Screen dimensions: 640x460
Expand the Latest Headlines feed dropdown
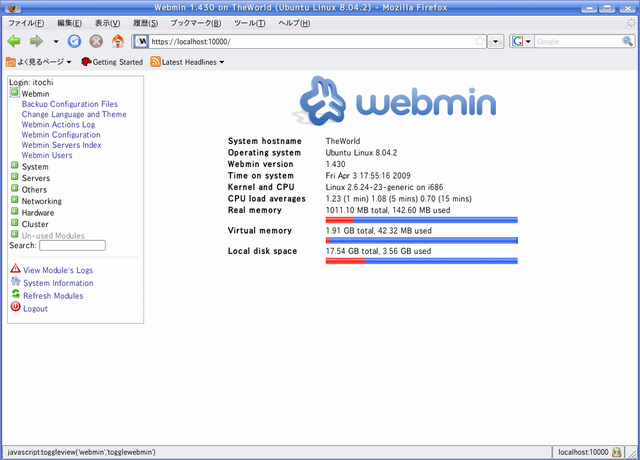click(x=222, y=62)
